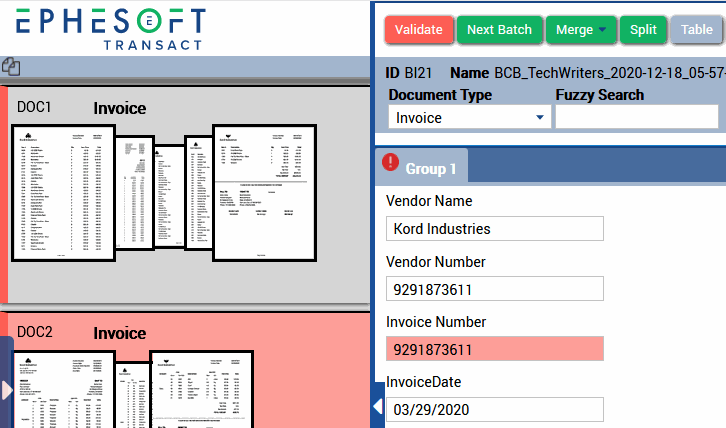The image size is (726, 428).
Task: Click the highlighted Invoice Number field
Action: pos(494,349)
